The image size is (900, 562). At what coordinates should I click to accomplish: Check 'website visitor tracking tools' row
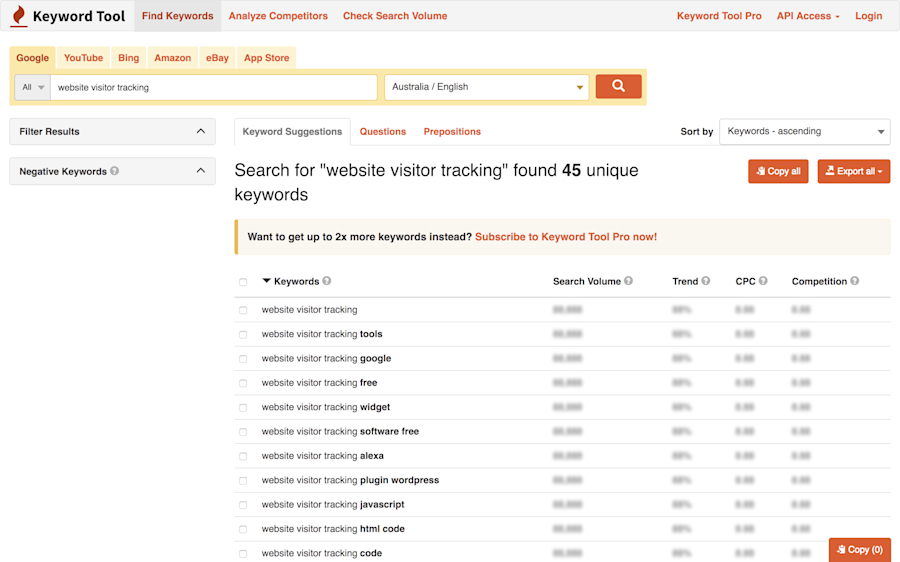(243, 335)
